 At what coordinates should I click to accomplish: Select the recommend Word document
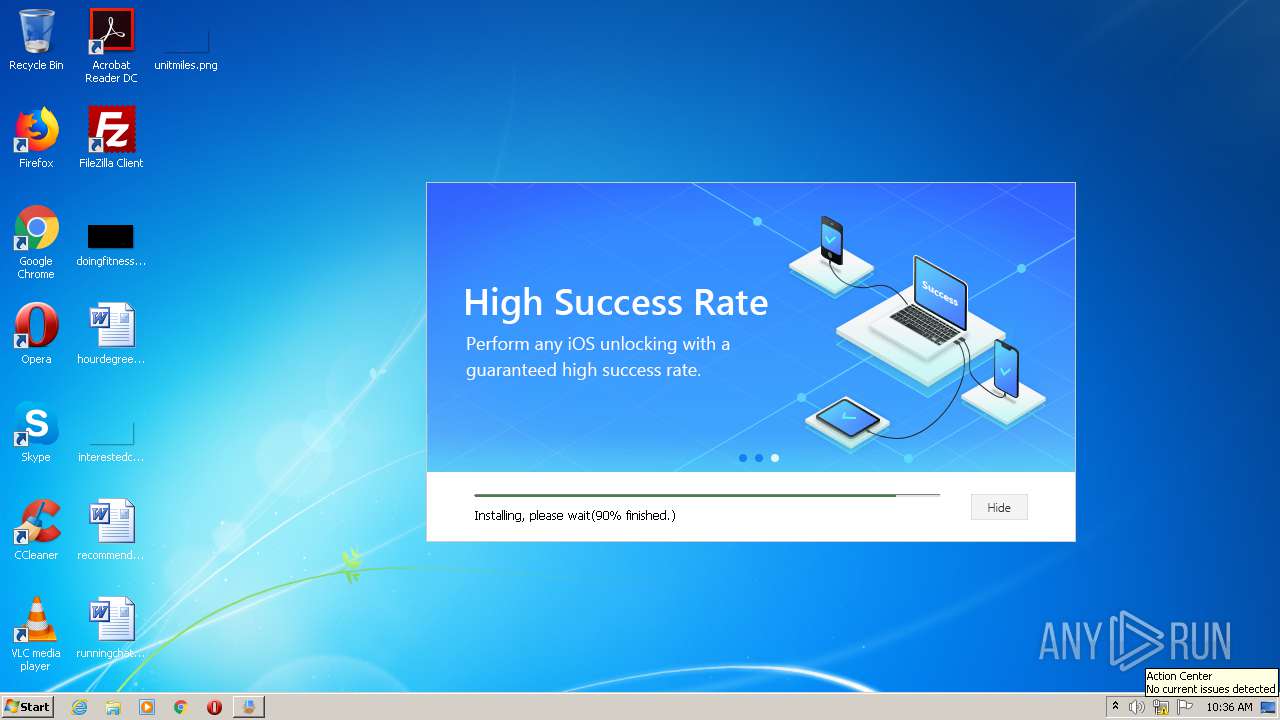(x=111, y=530)
